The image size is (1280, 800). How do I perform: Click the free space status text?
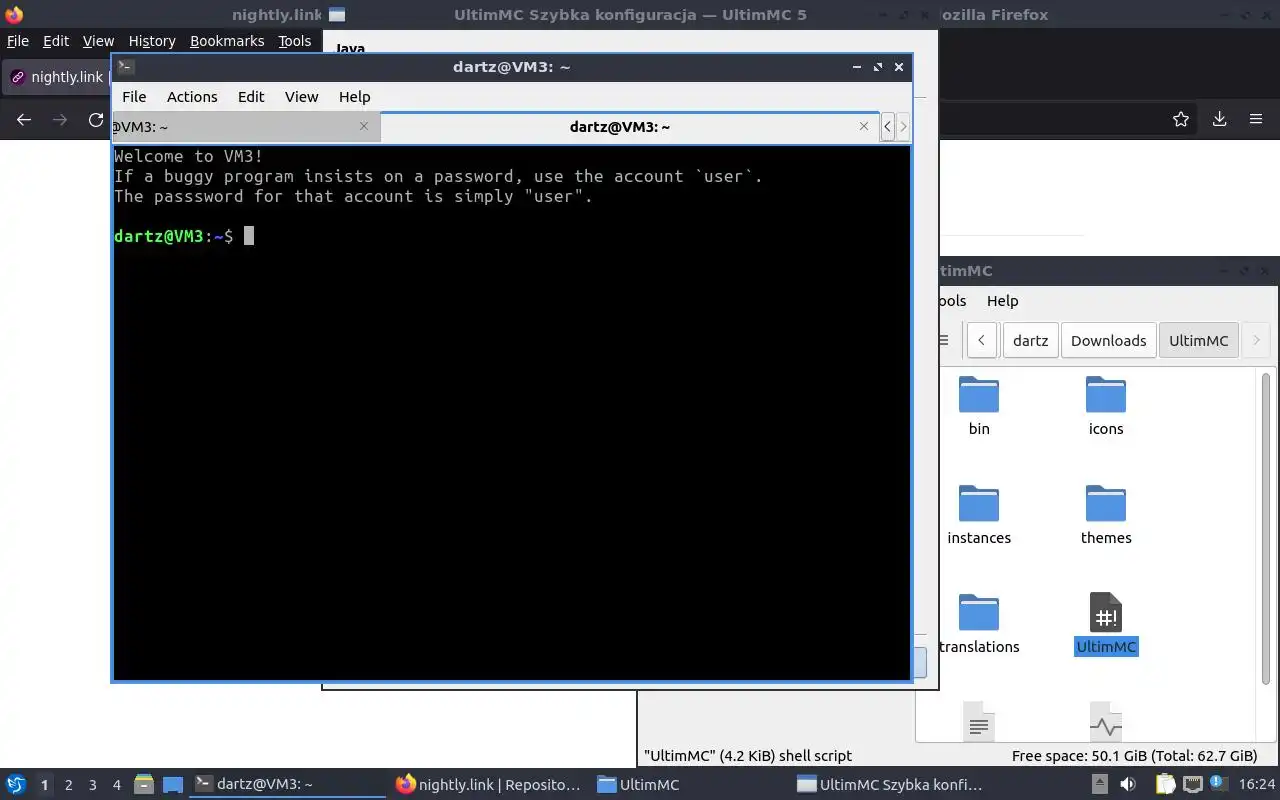tap(1134, 756)
